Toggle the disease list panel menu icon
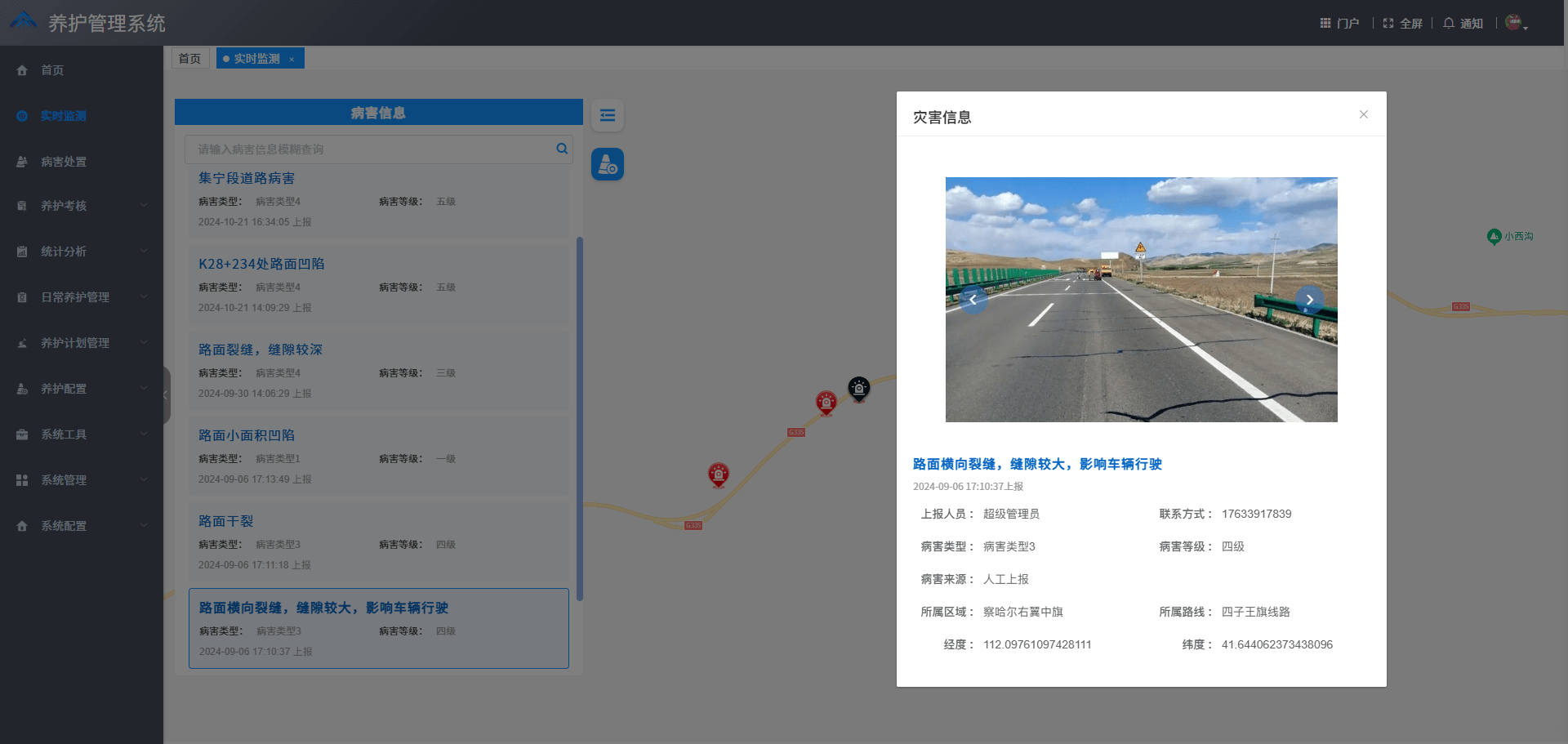This screenshot has height=744, width=1568. click(608, 115)
